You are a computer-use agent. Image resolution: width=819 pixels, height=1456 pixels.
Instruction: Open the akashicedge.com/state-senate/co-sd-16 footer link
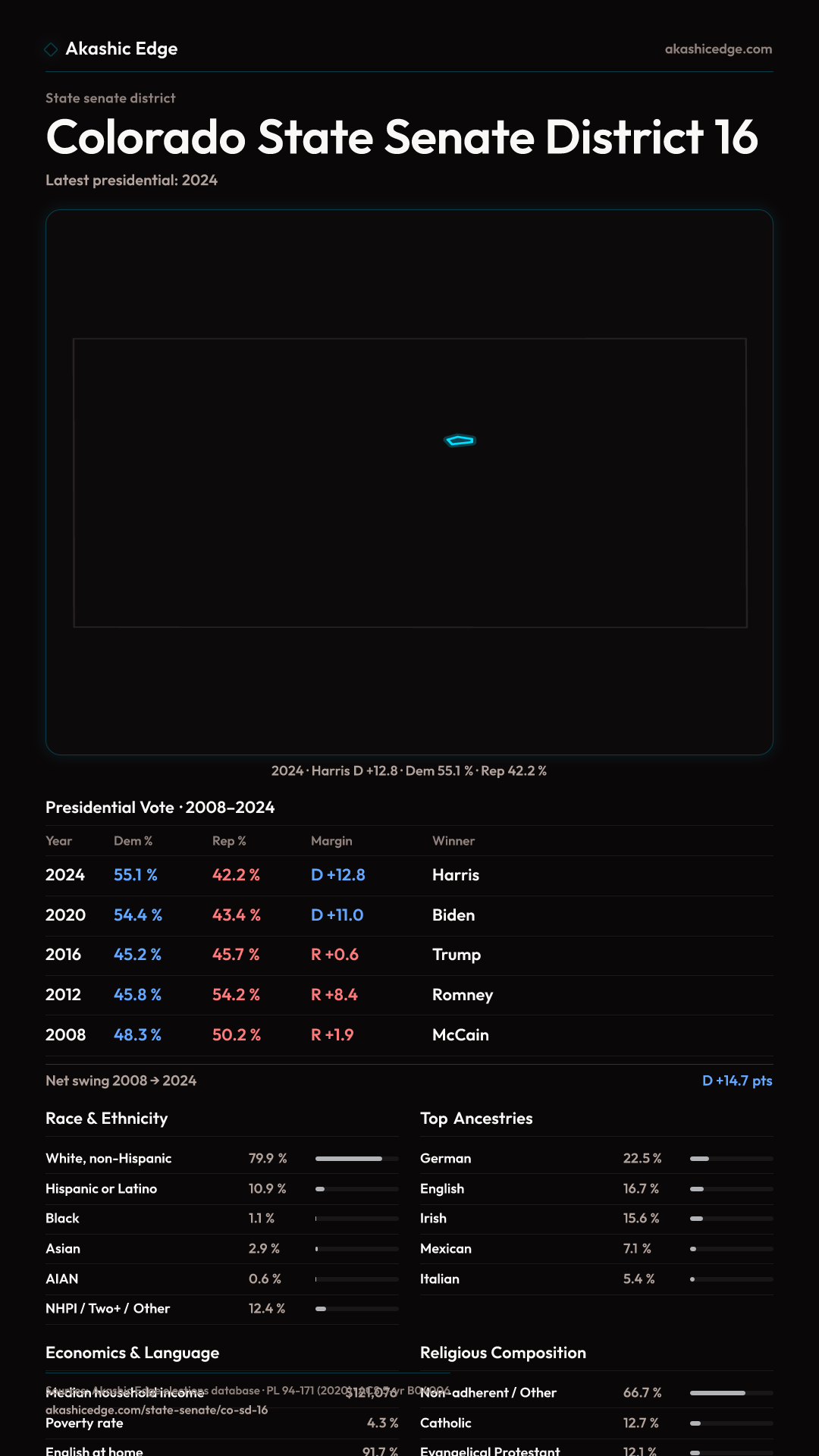tap(156, 1410)
